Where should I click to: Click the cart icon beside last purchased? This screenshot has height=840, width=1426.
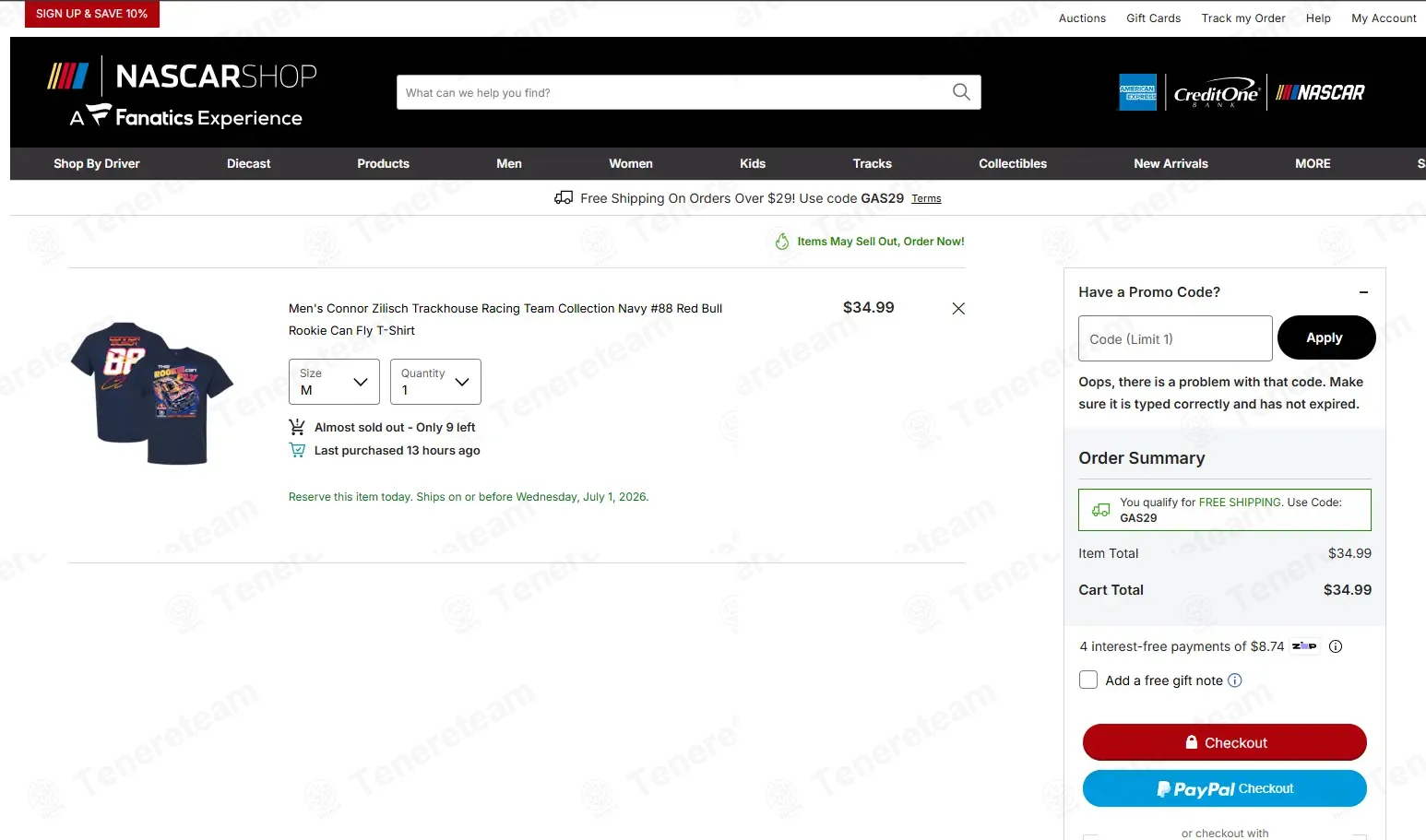(x=297, y=450)
